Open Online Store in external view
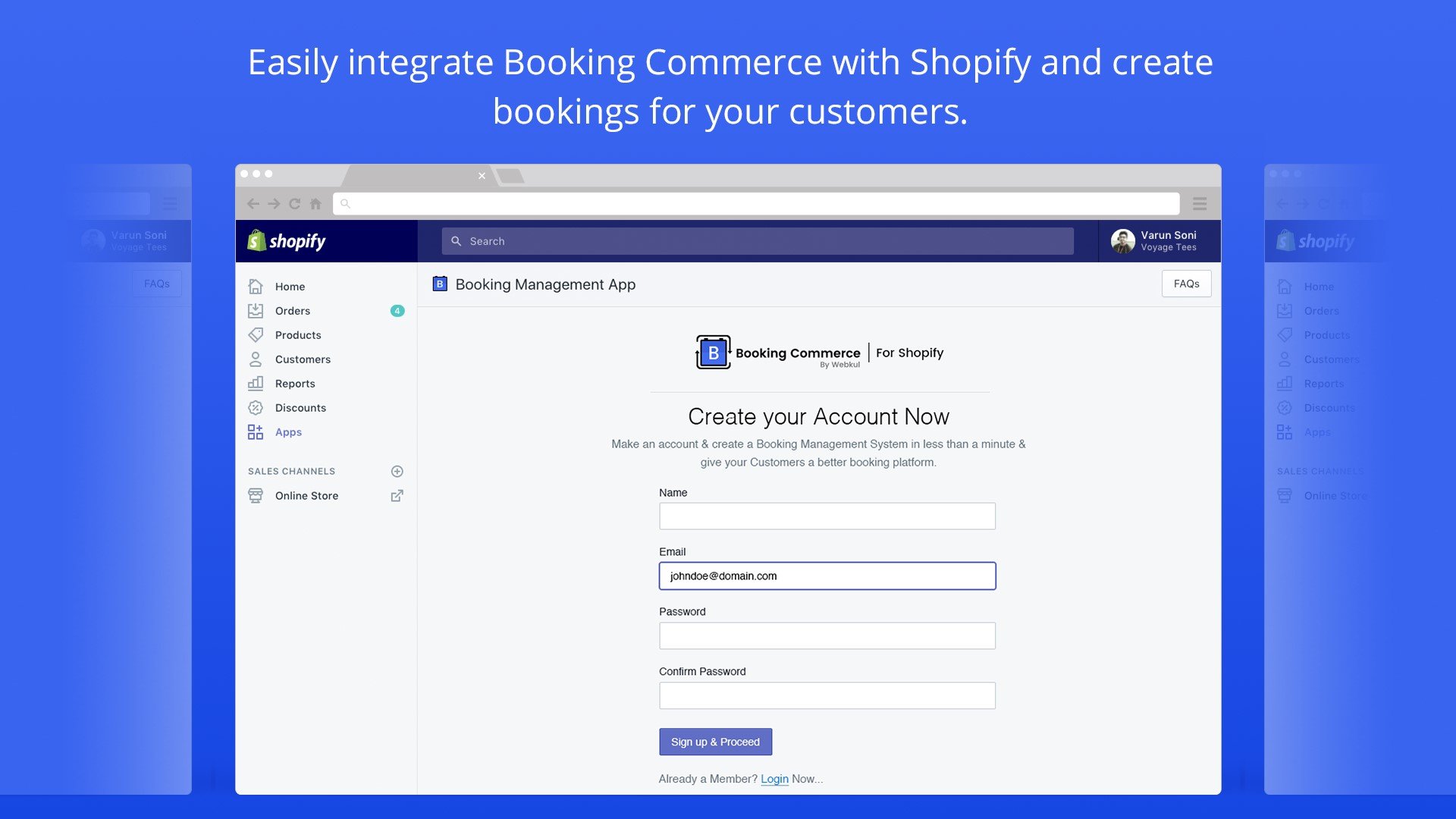1456x819 pixels. point(397,496)
